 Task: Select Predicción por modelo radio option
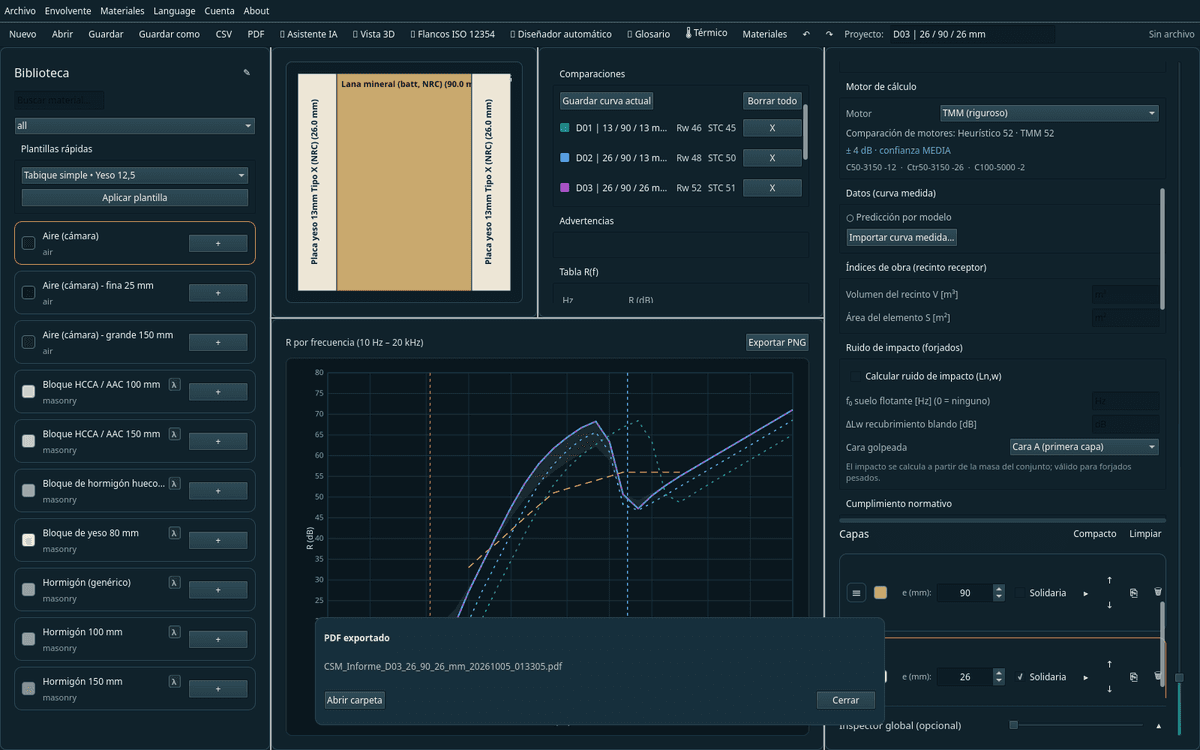(850, 217)
